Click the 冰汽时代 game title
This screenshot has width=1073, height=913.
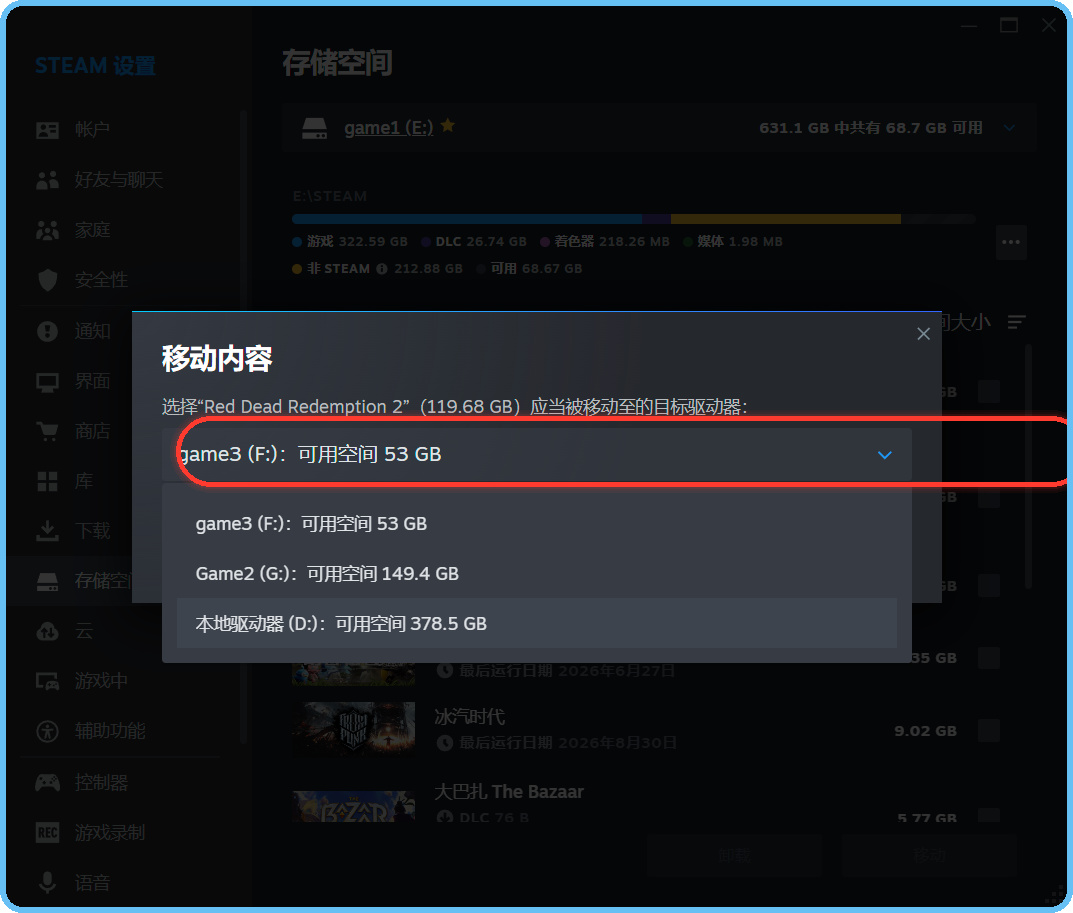[x=469, y=717]
